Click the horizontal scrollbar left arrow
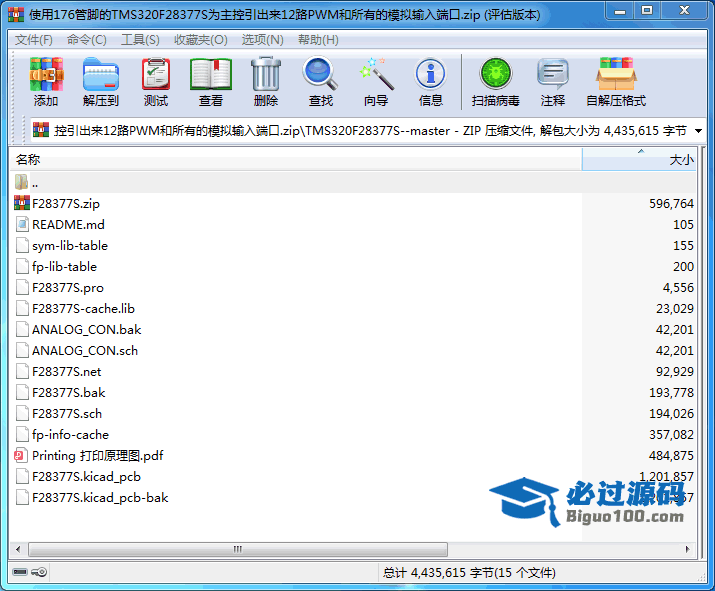The image size is (715, 591). (x=18, y=549)
